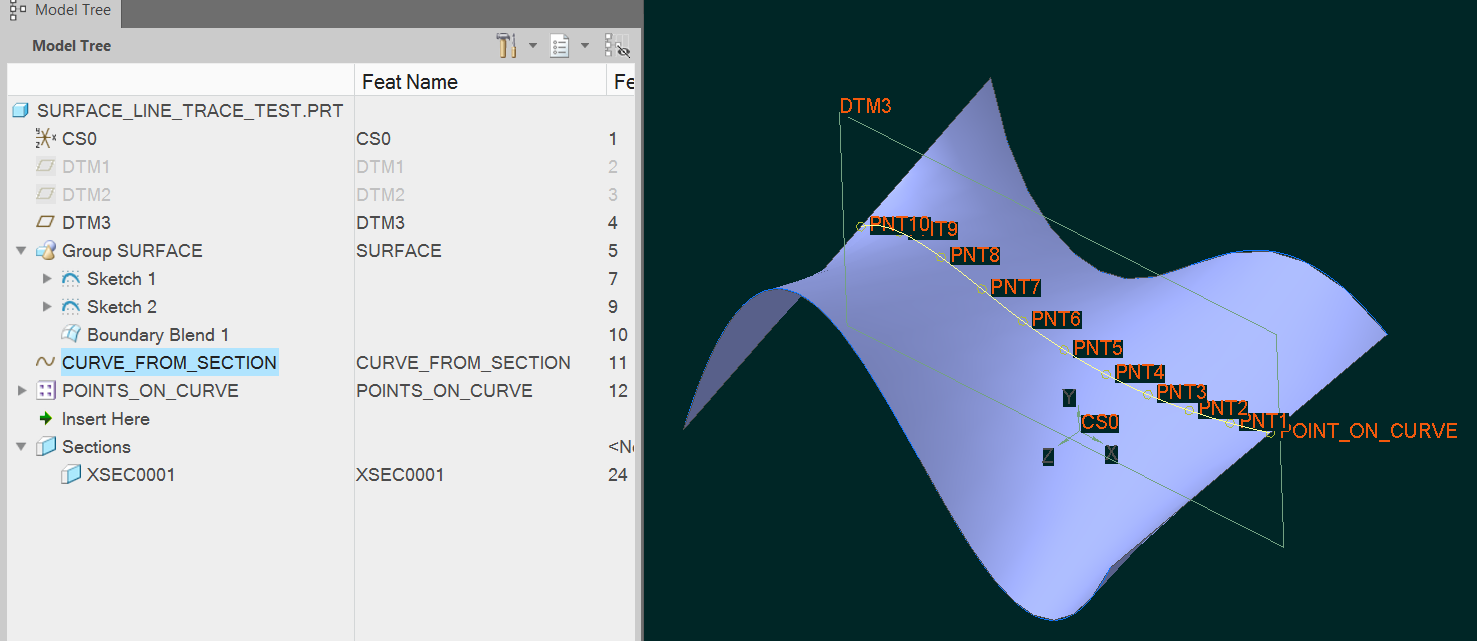
Task: Select the root SURFACE_LINE_TRACE_TEST.PRT part icon
Action: 20,111
